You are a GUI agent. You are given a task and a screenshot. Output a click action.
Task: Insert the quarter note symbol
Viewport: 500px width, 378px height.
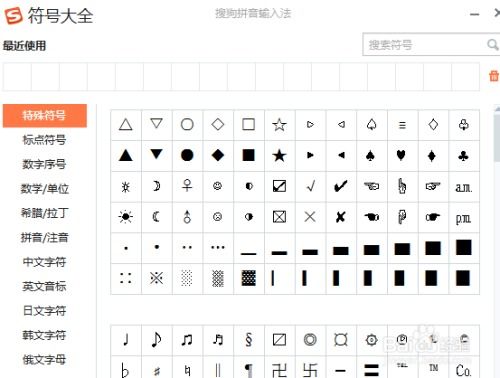(126, 340)
